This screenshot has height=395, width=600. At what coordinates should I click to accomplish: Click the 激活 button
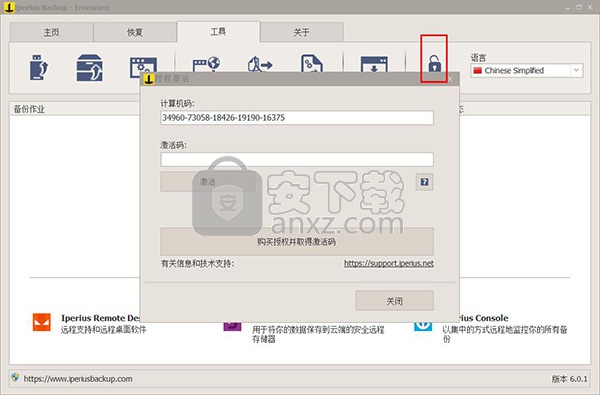(208, 182)
